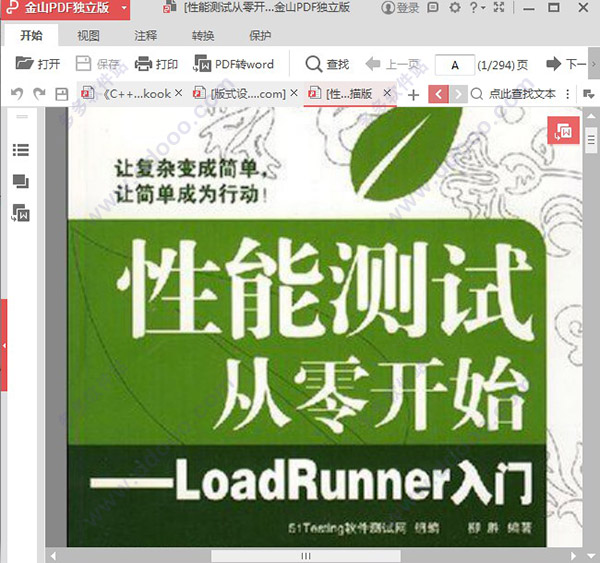
Task: Click the sidebar drag handle at top
Action: (22, 116)
